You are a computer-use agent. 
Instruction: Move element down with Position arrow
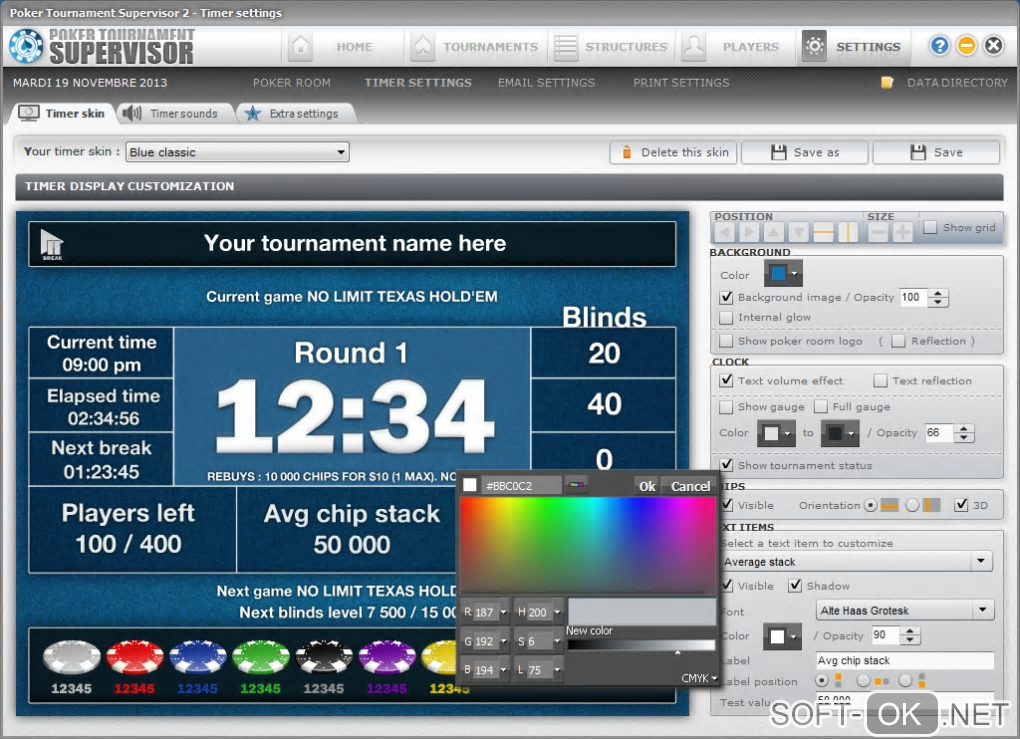[799, 232]
